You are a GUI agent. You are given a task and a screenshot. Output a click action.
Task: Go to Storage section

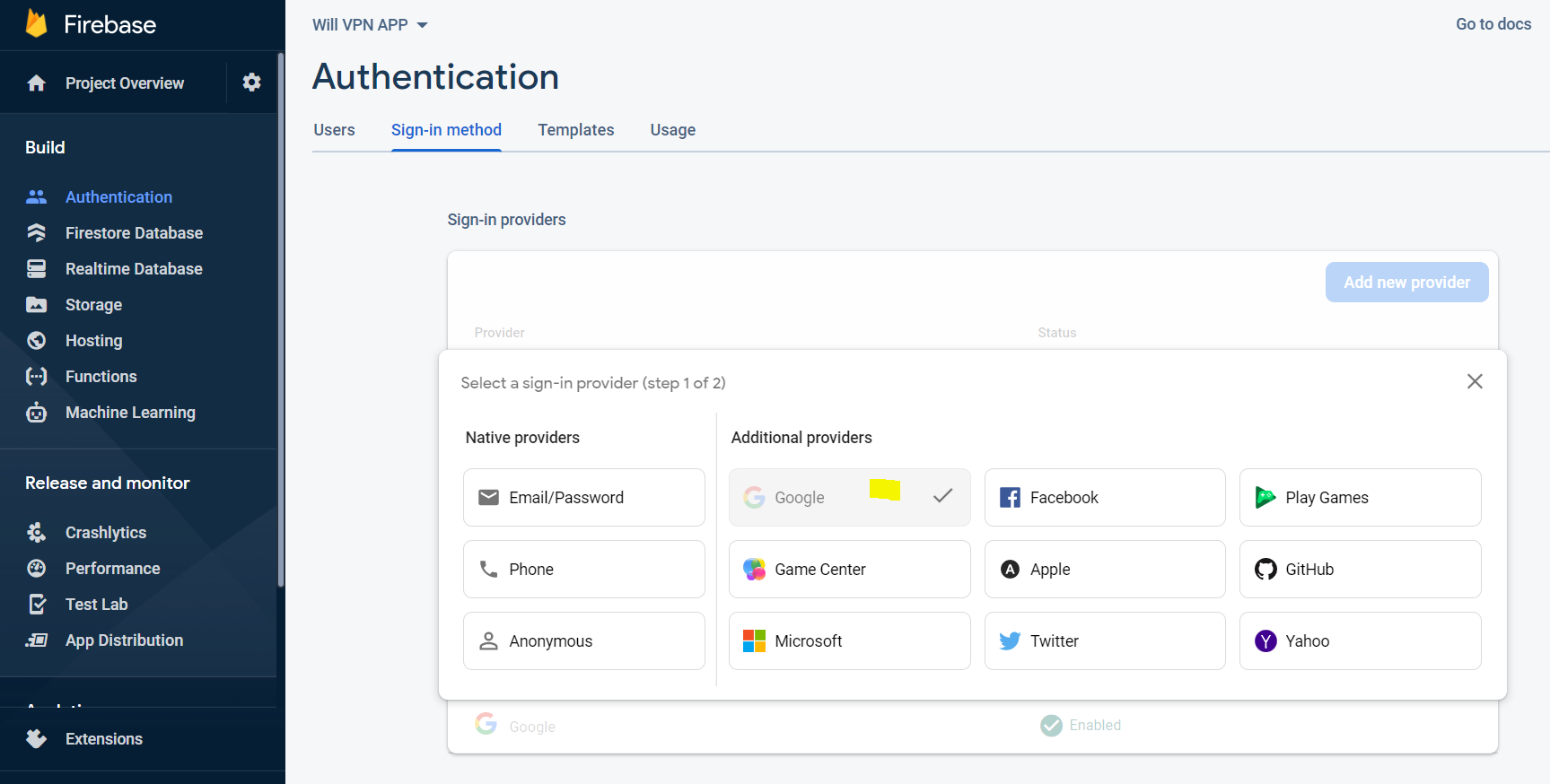point(93,304)
